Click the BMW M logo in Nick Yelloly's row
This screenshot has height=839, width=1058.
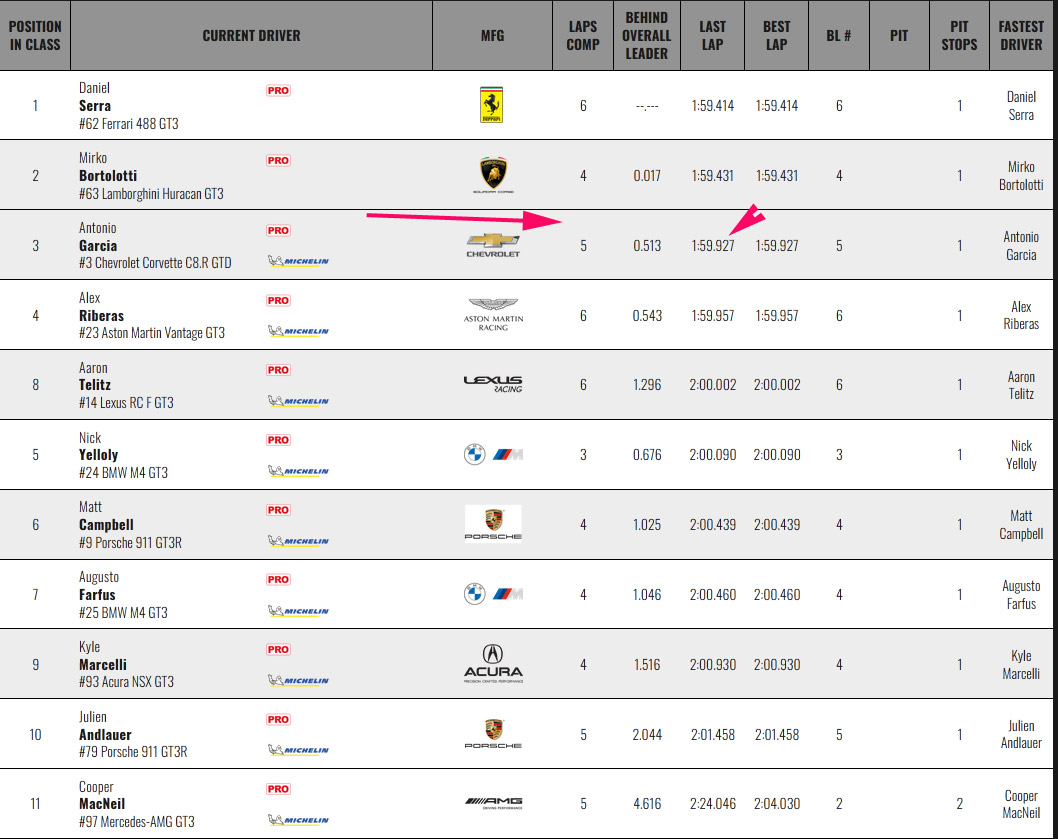pyautogui.click(x=493, y=455)
